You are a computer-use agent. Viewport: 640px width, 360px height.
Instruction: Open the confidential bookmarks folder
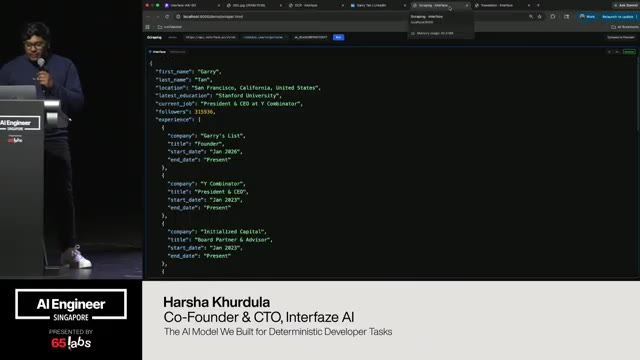coord(170,27)
